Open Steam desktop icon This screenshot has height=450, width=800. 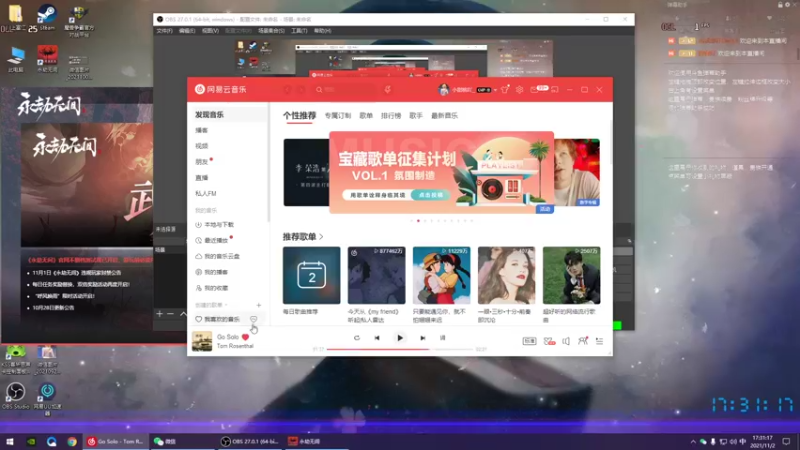[x=47, y=18]
